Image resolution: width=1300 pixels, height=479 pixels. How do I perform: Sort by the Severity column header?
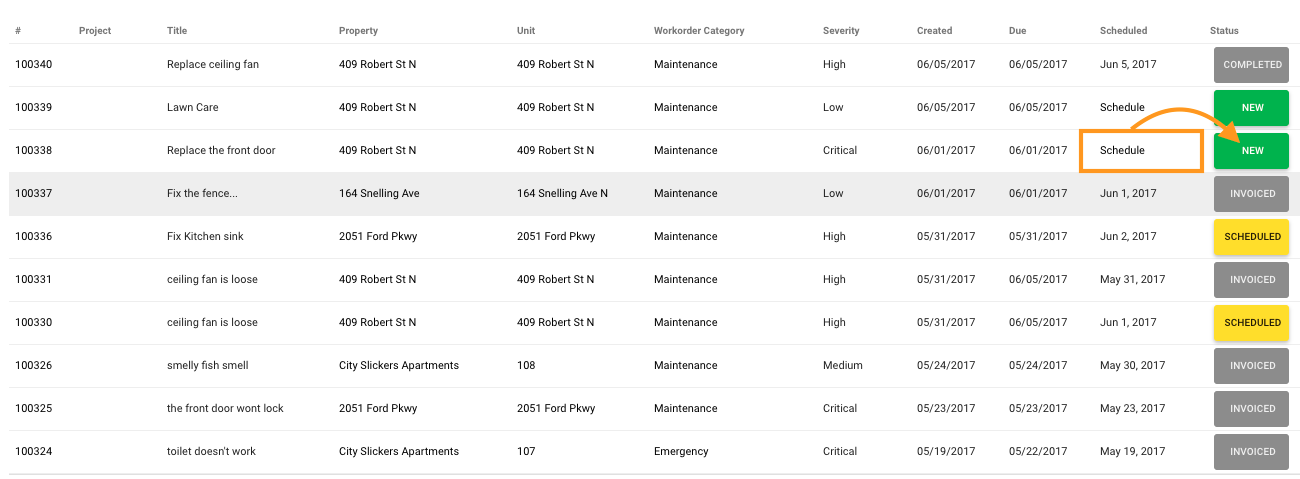pos(841,31)
